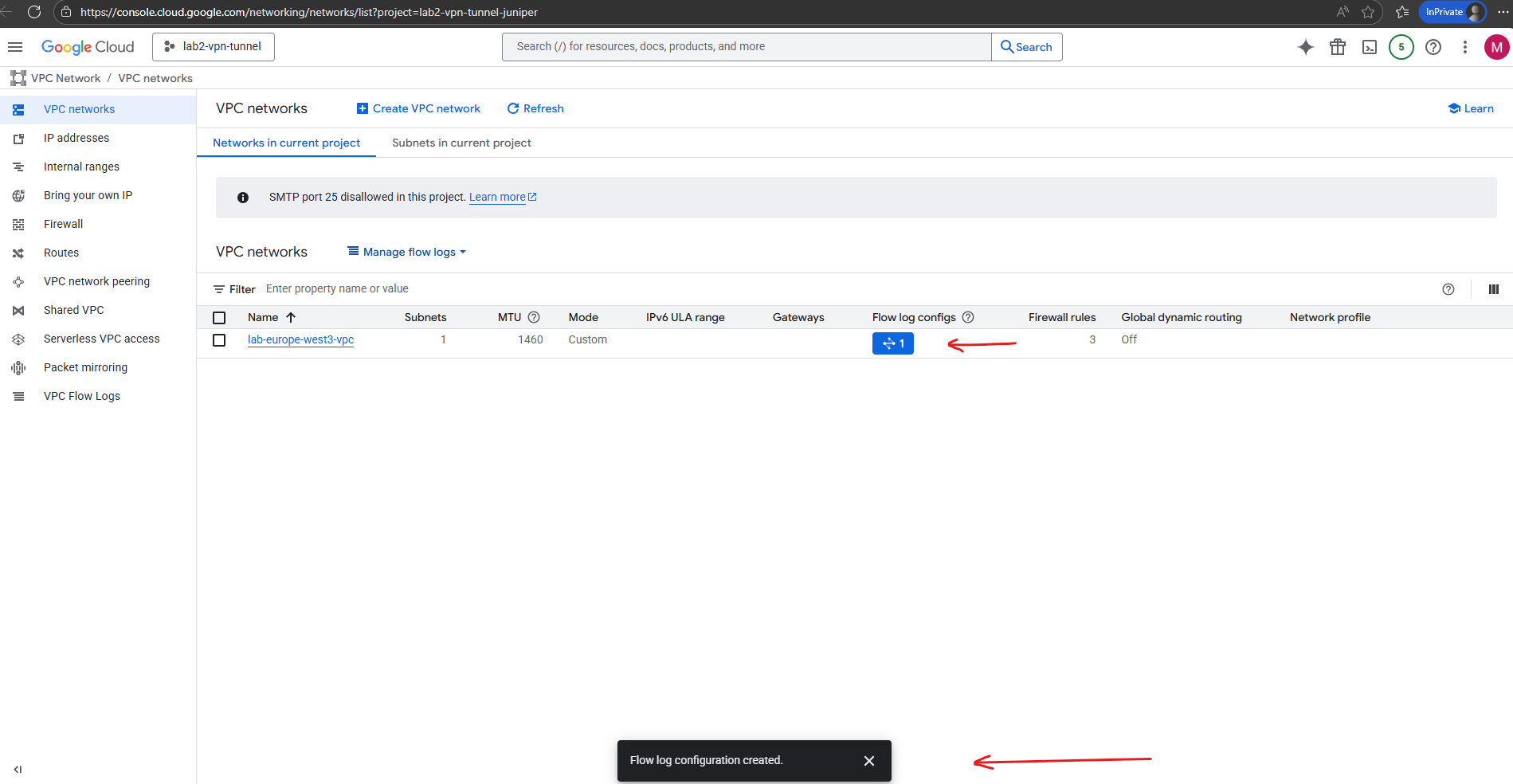Click the Flow log configs help icon
Viewport: 1513px width, 784px height.
[968, 317]
